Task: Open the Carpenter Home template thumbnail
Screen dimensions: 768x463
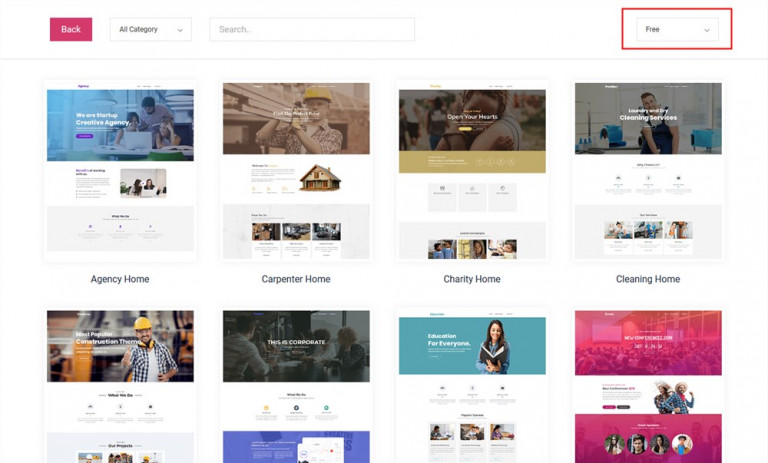Action: [x=296, y=171]
